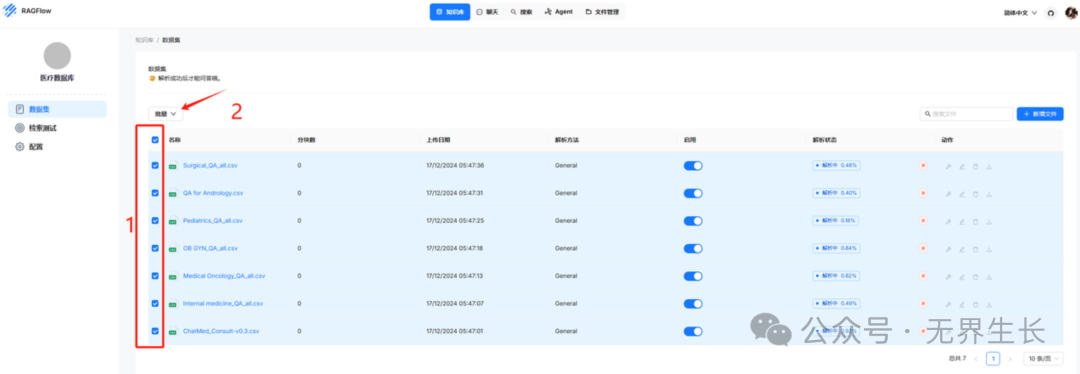Viewport: 1080px width, 374px height.
Task: Click parsing status 0.84% for OB GYN_QA_all.csv
Action: (x=836, y=248)
